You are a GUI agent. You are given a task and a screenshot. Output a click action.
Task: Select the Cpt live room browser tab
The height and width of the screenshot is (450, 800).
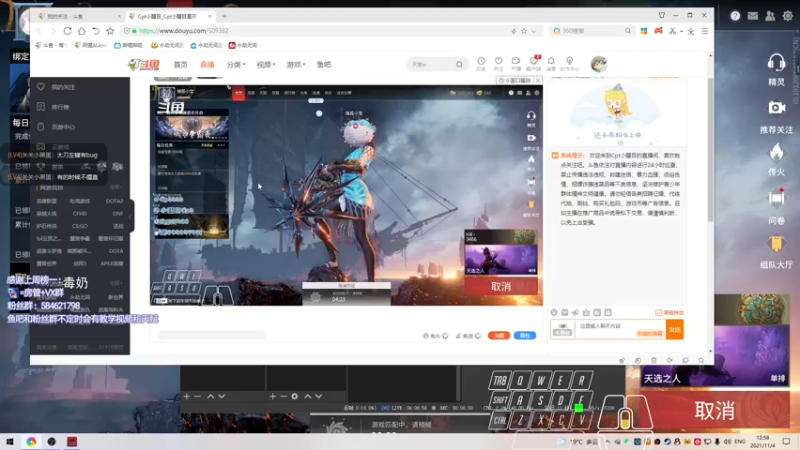[x=170, y=16]
